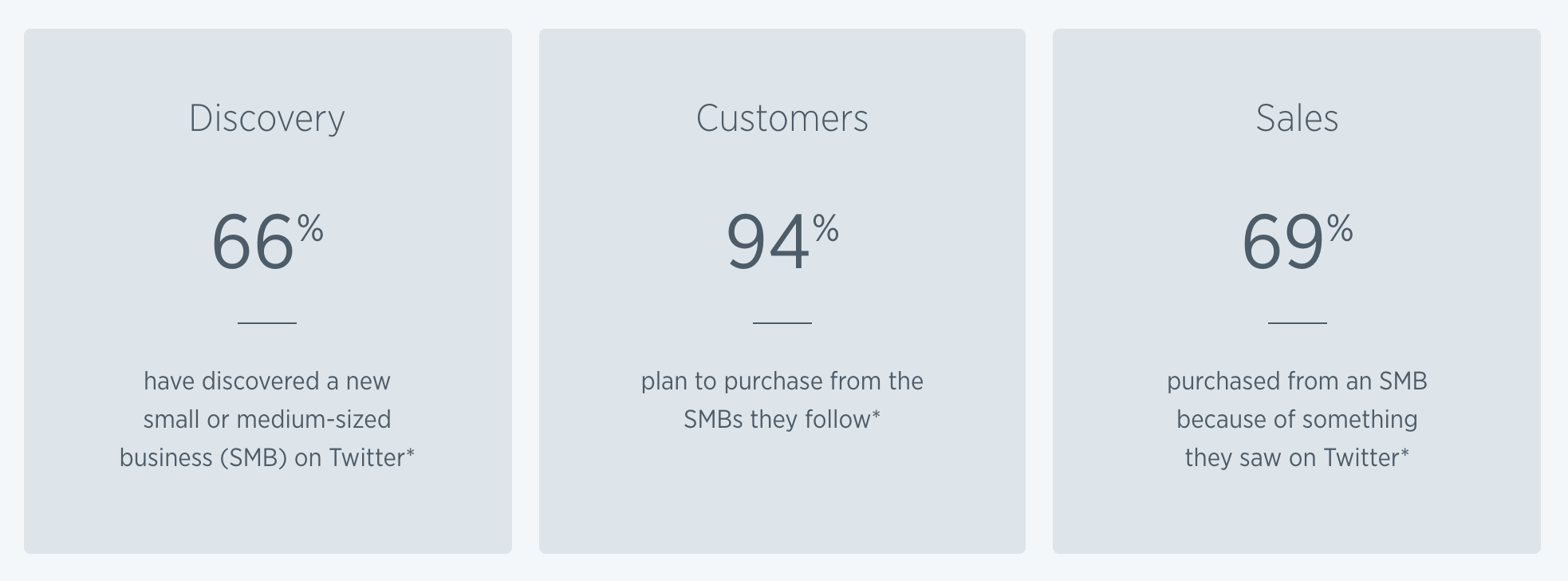Click the divider line under 94%
The width and height of the screenshot is (1568, 581).
[782, 323]
